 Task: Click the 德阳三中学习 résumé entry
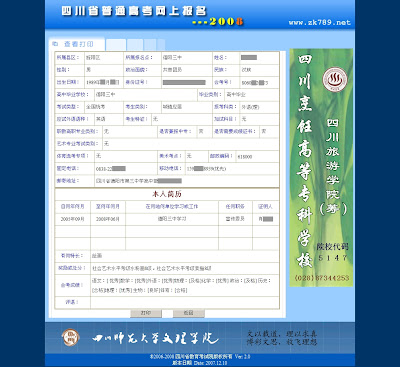click(172, 219)
